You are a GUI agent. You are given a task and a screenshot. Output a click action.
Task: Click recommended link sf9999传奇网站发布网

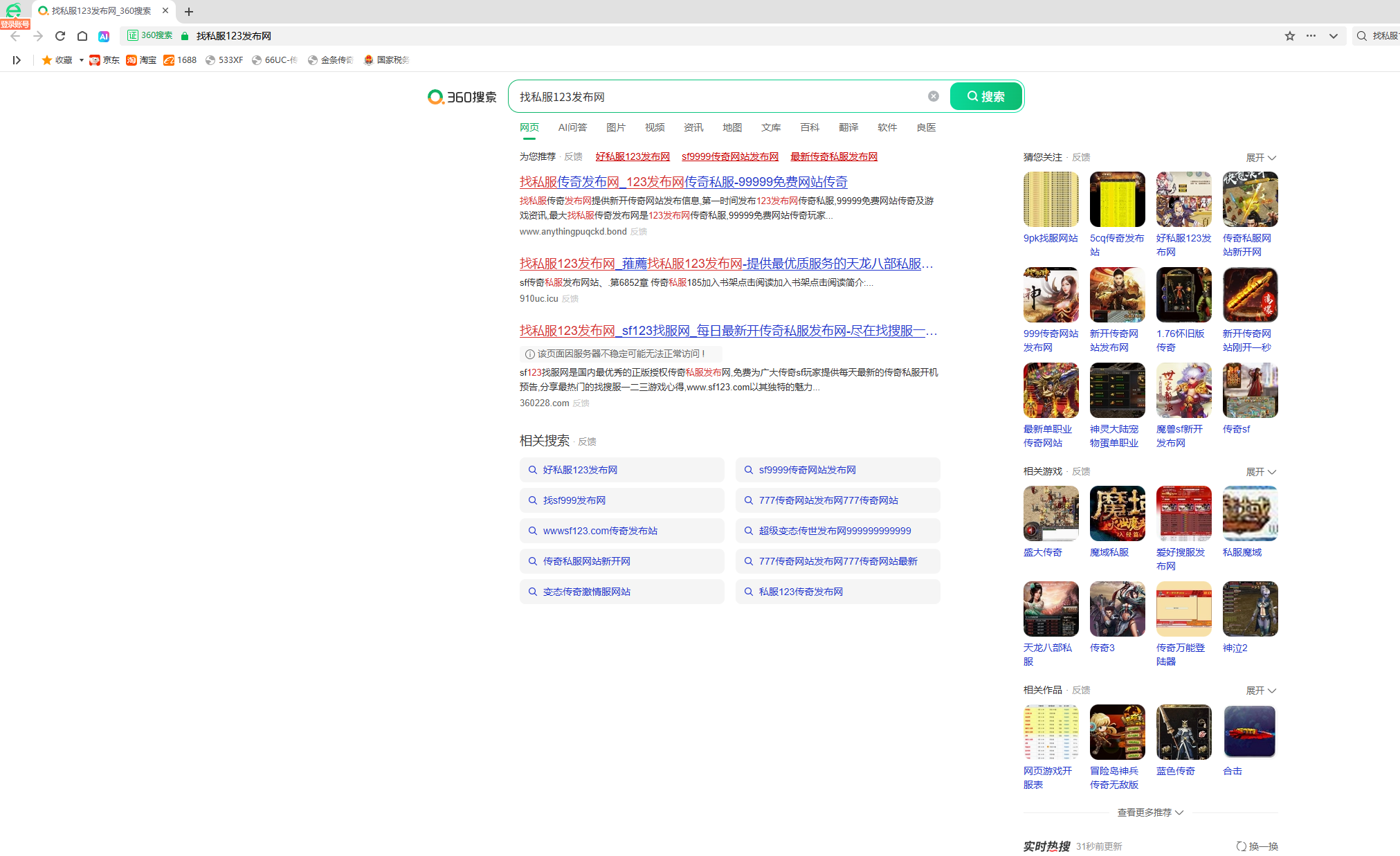point(730,156)
